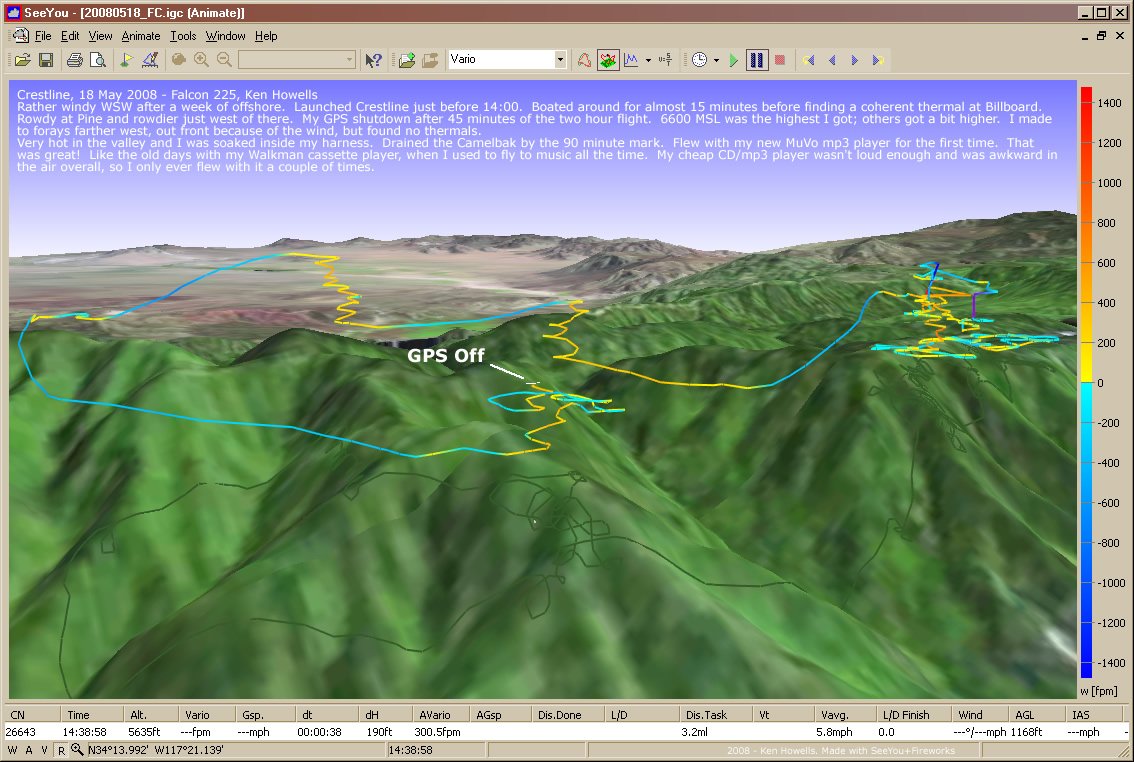The width and height of the screenshot is (1134, 762).
Task: Switch to 2D route map view icon
Action: (584, 60)
